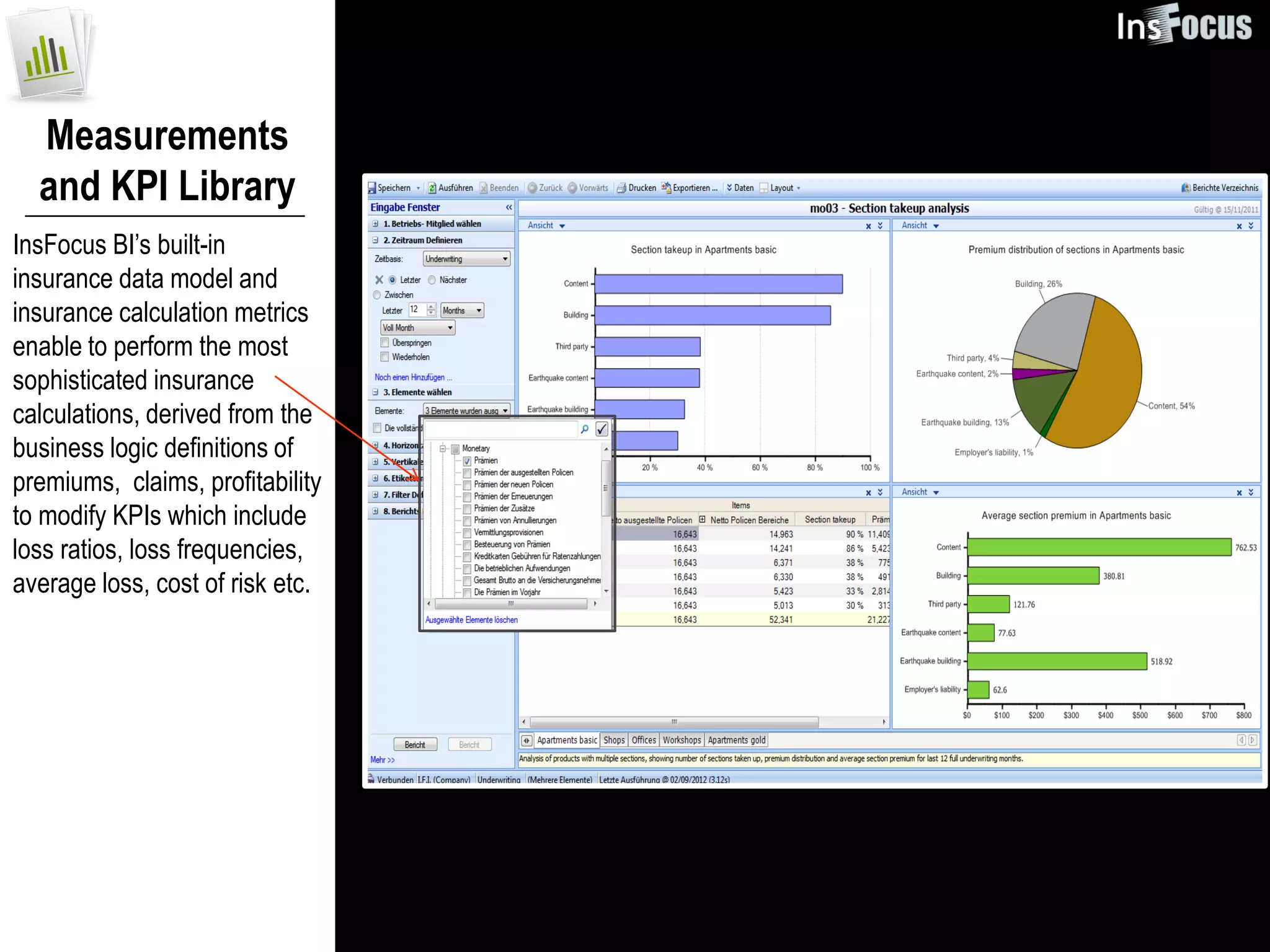
Task: Open the Months unit dropdown
Action: (x=462, y=311)
